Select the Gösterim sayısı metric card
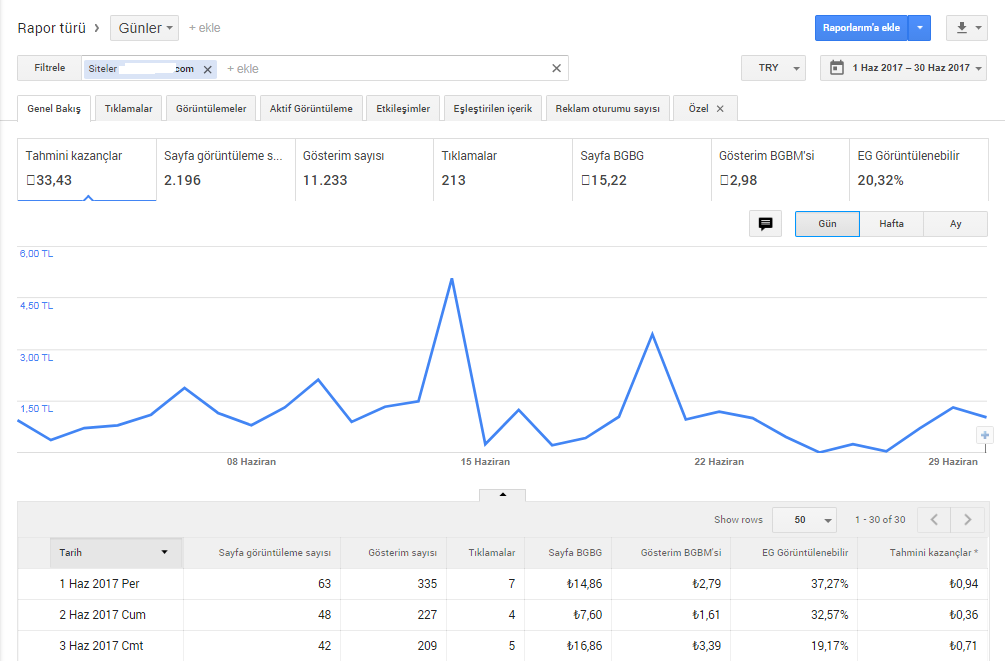Screen dimensions: 1005x661 (364, 170)
